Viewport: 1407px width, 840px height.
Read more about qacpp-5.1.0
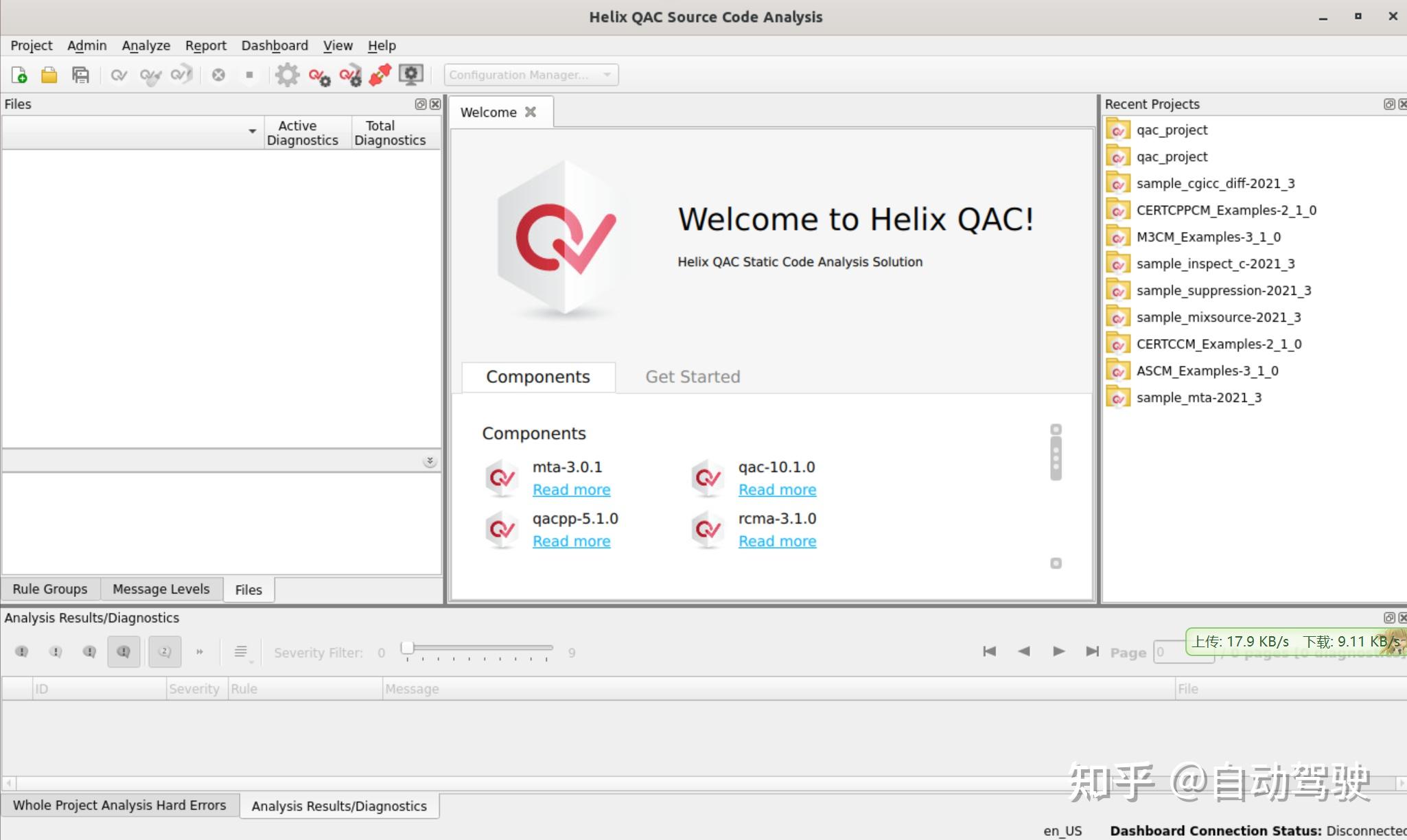click(571, 541)
